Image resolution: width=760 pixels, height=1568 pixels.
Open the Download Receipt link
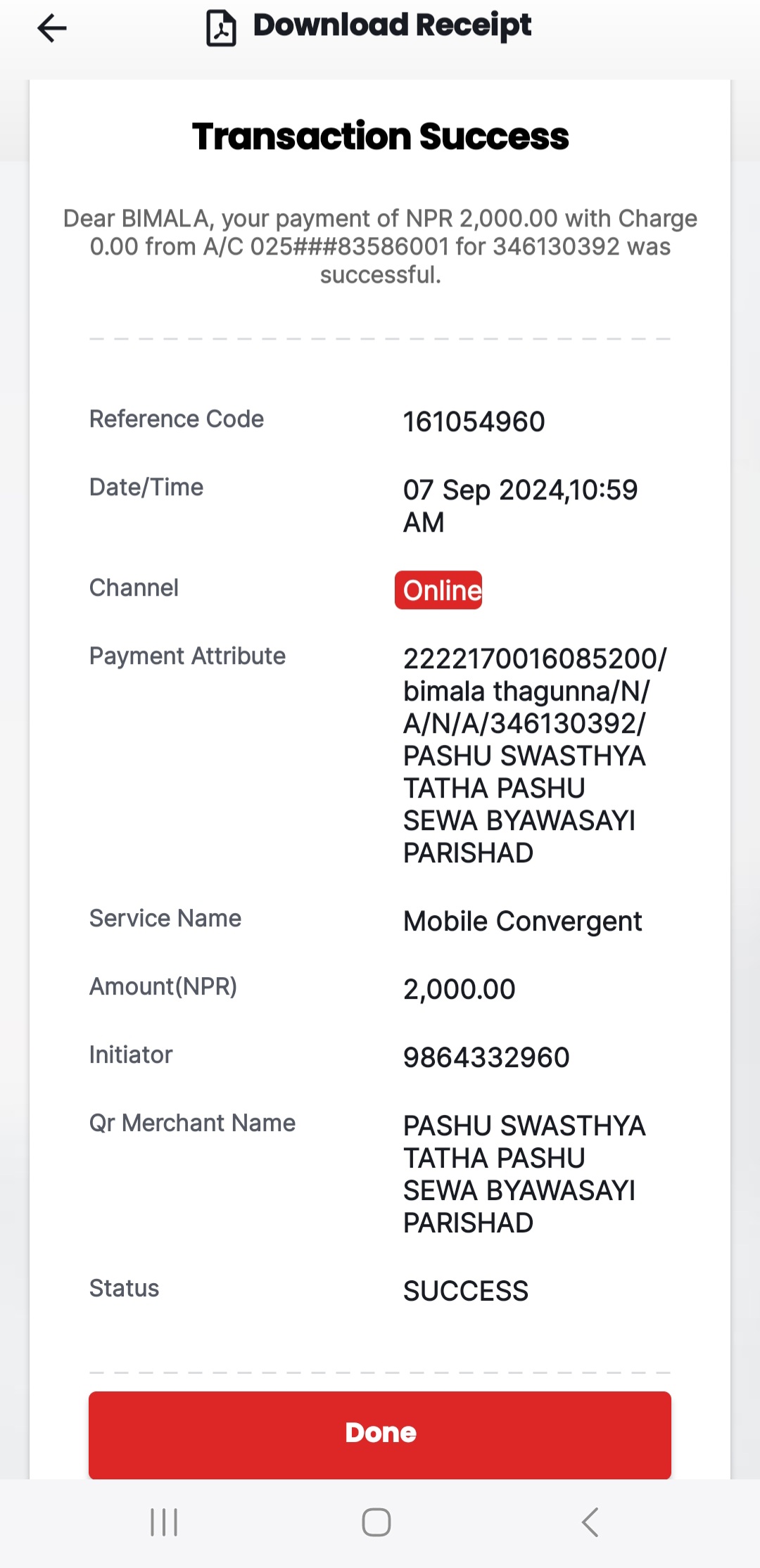[x=392, y=26]
